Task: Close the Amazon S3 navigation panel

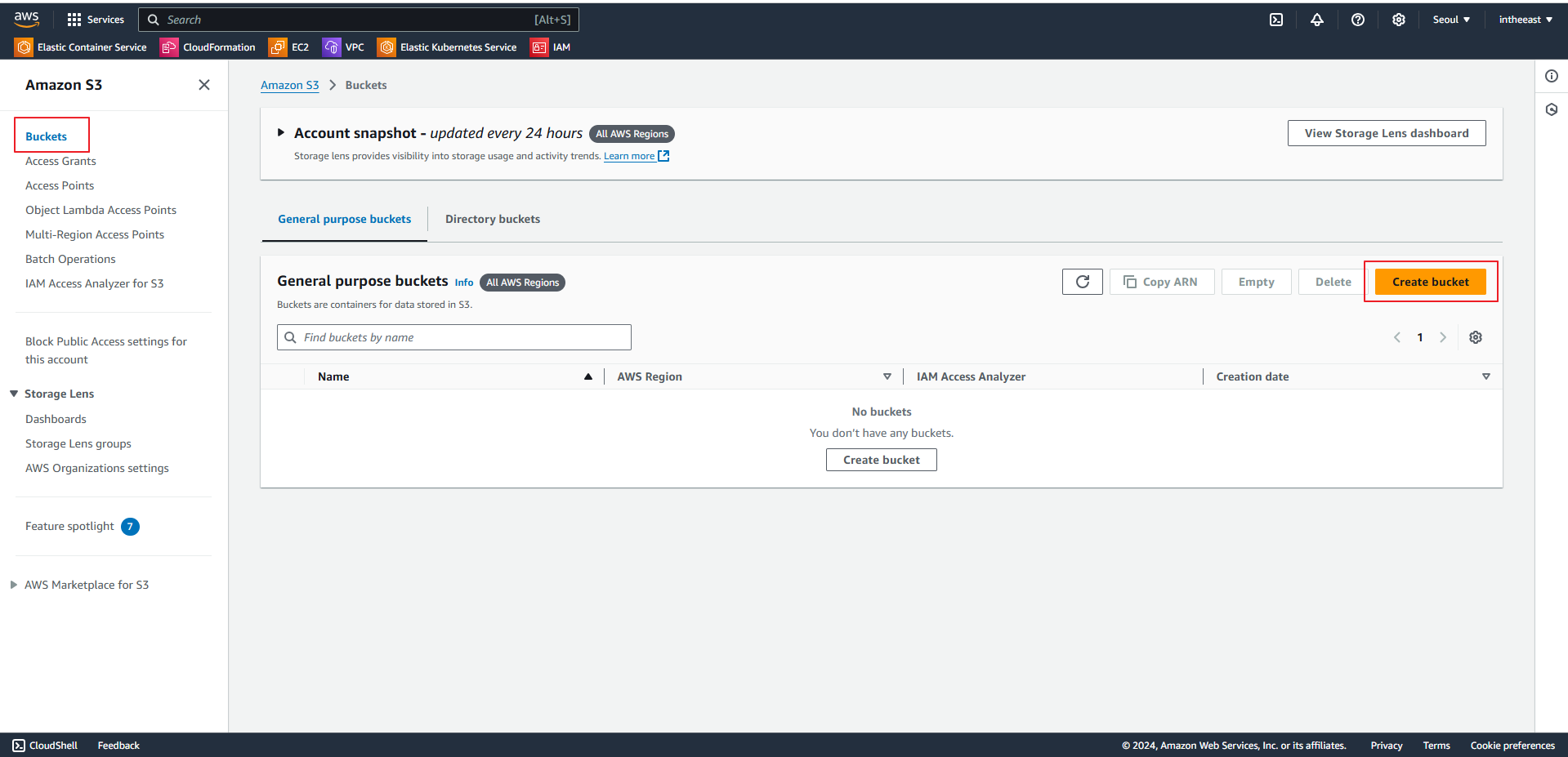Action: pyautogui.click(x=204, y=85)
